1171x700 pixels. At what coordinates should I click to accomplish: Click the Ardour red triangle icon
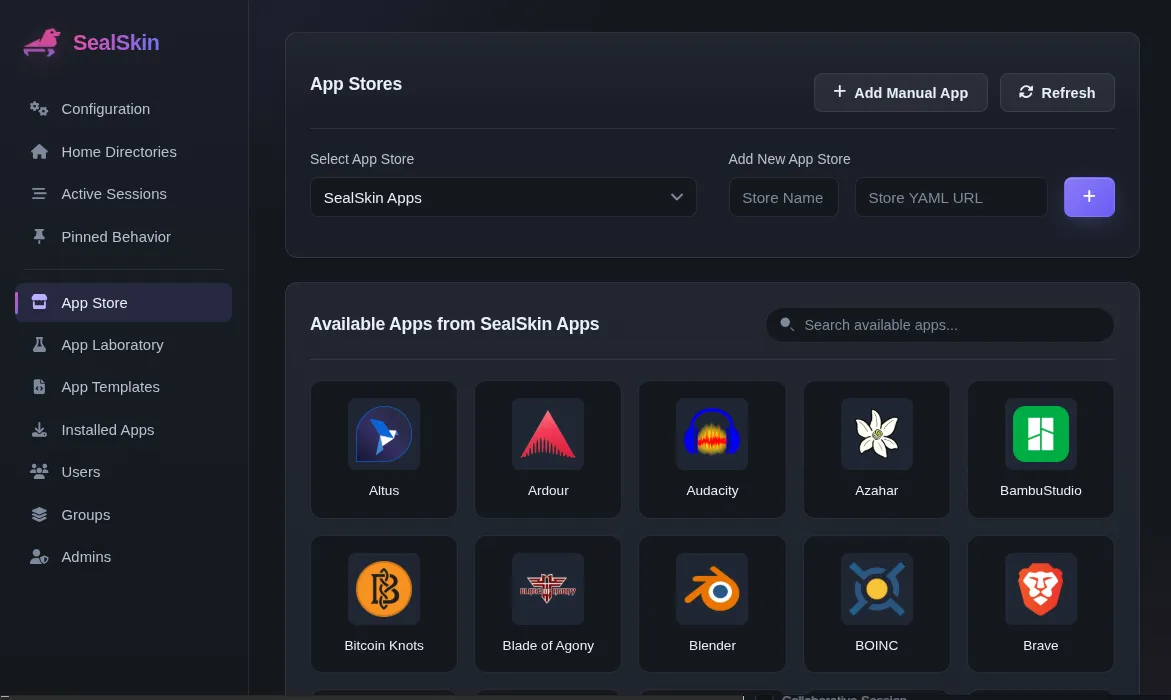pos(547,434)
